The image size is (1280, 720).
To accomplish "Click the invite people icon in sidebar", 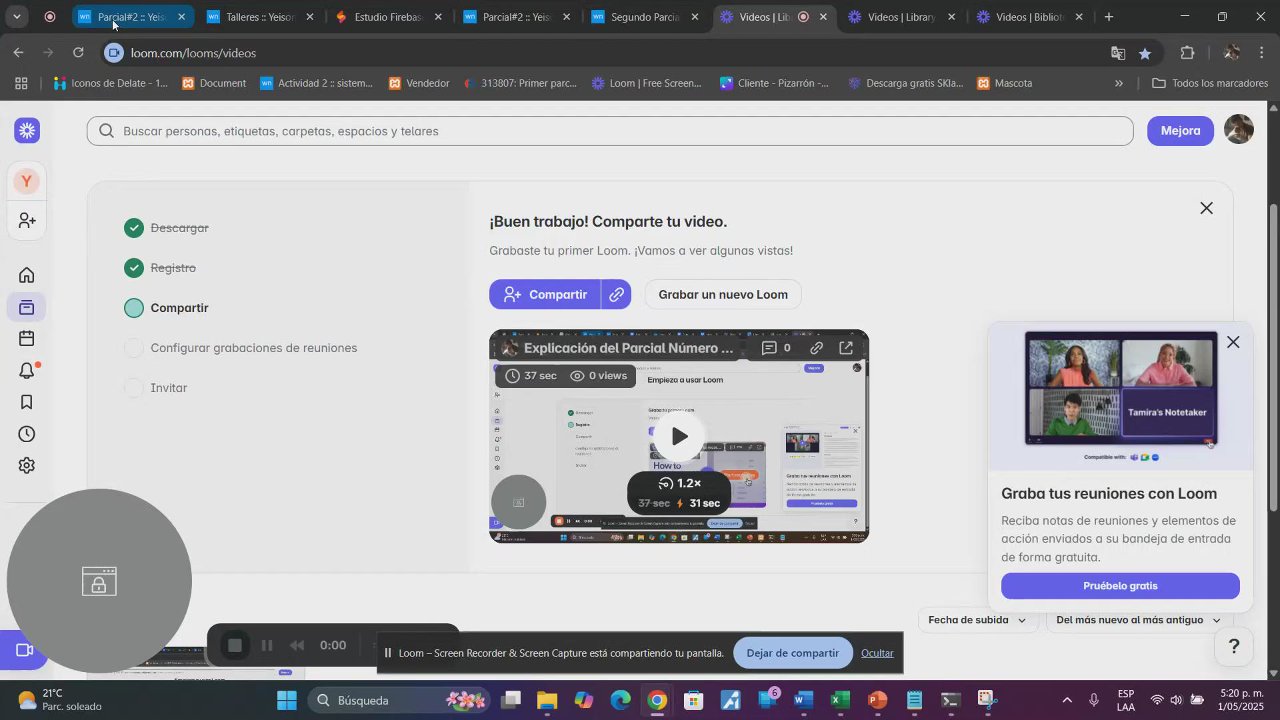I will pyautogui.click(x=27, y=220).
